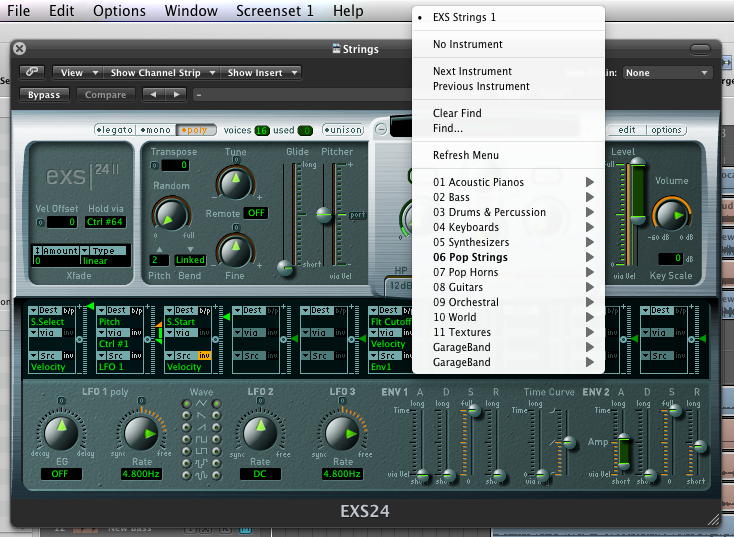Click the Pitch Bend down arrow above Linked
734x537 pixels.
(190, 250)
